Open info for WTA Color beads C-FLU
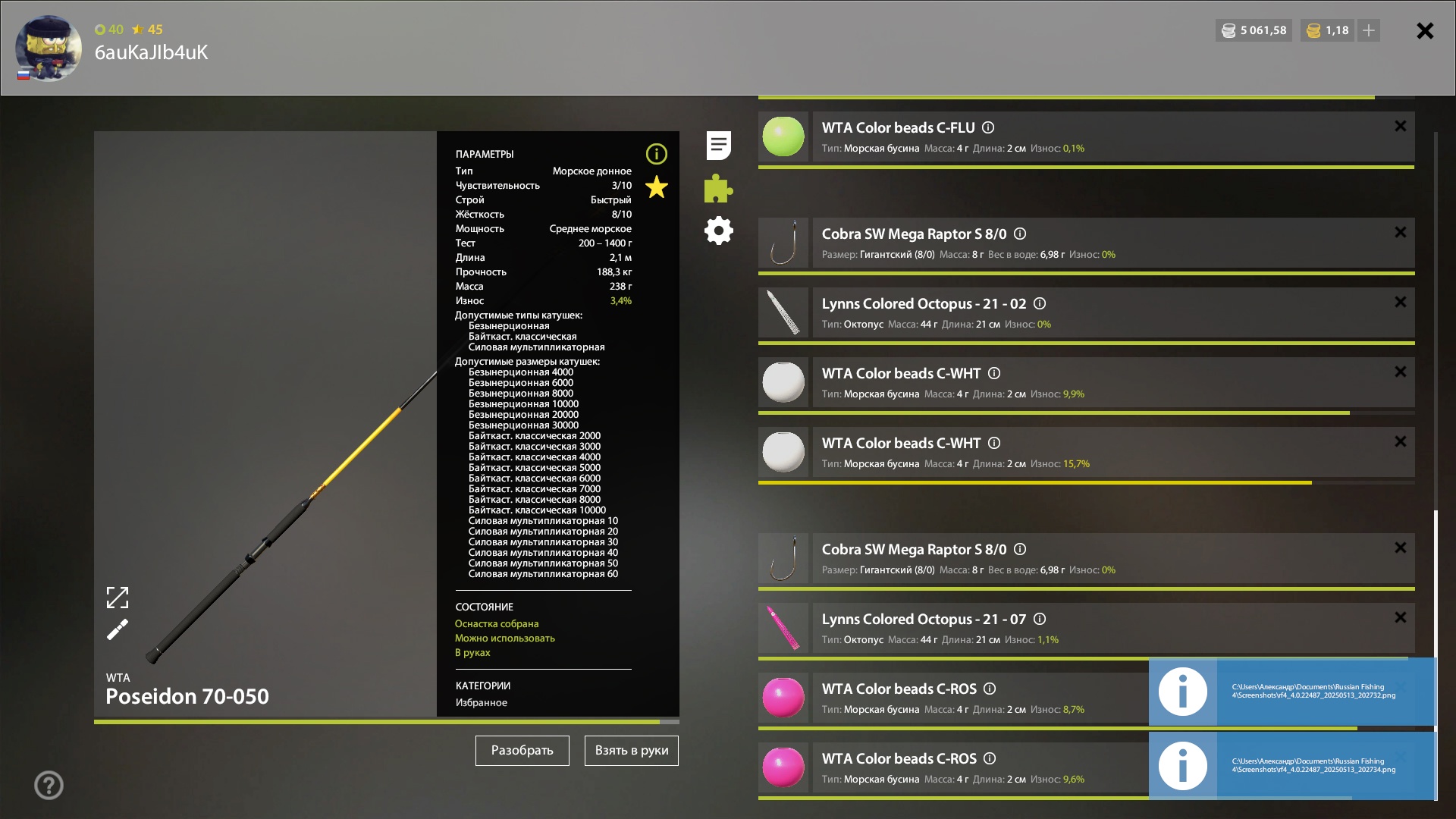Screen dimensions: 1456x819 pos(988,127)
